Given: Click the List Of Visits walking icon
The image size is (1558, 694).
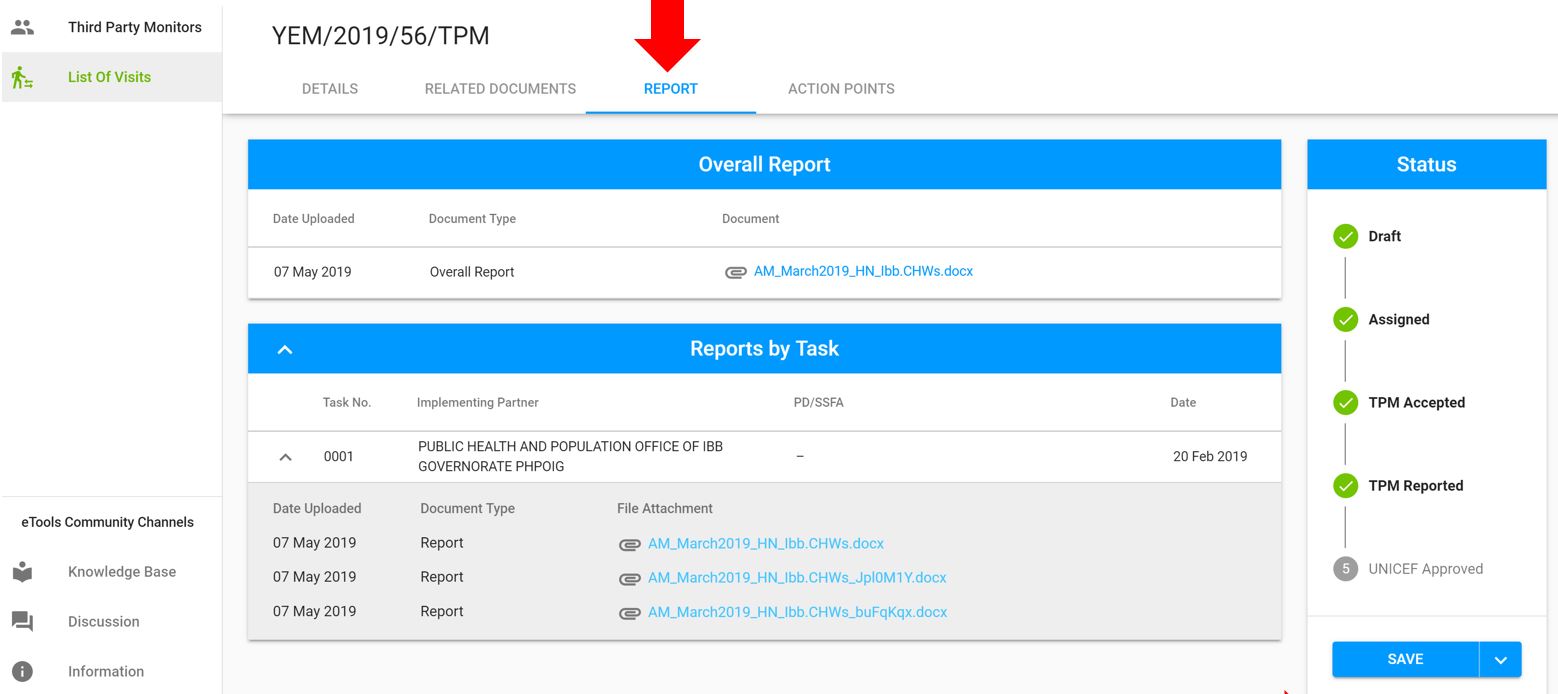Looking at the screenshot, I should click(x=22, y=77).
